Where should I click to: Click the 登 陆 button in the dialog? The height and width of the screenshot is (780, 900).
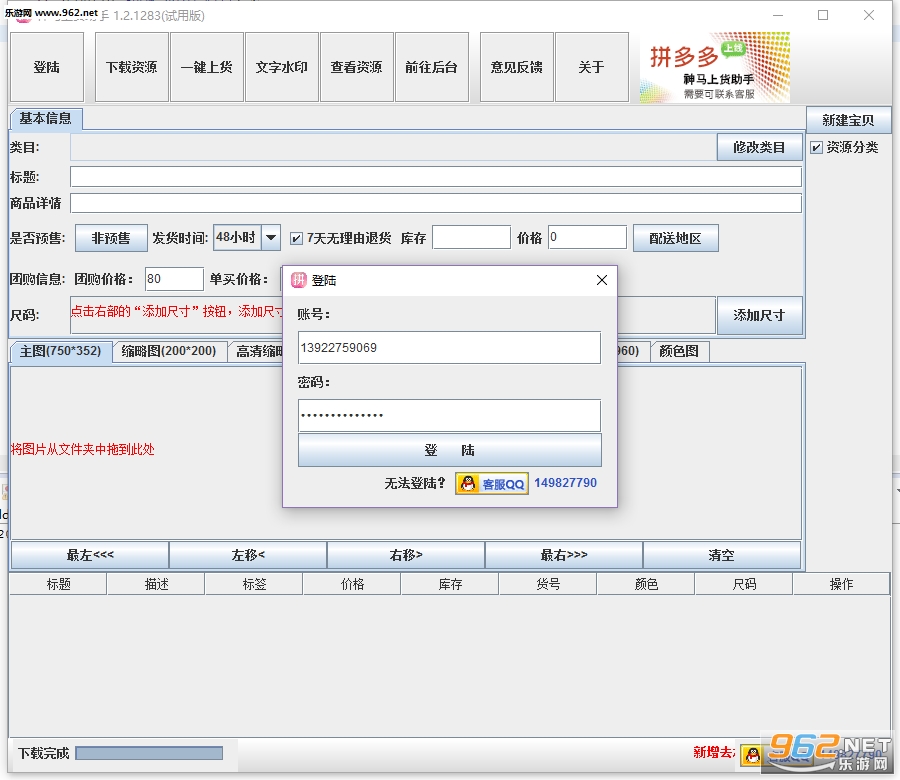(x=449, y=450)
